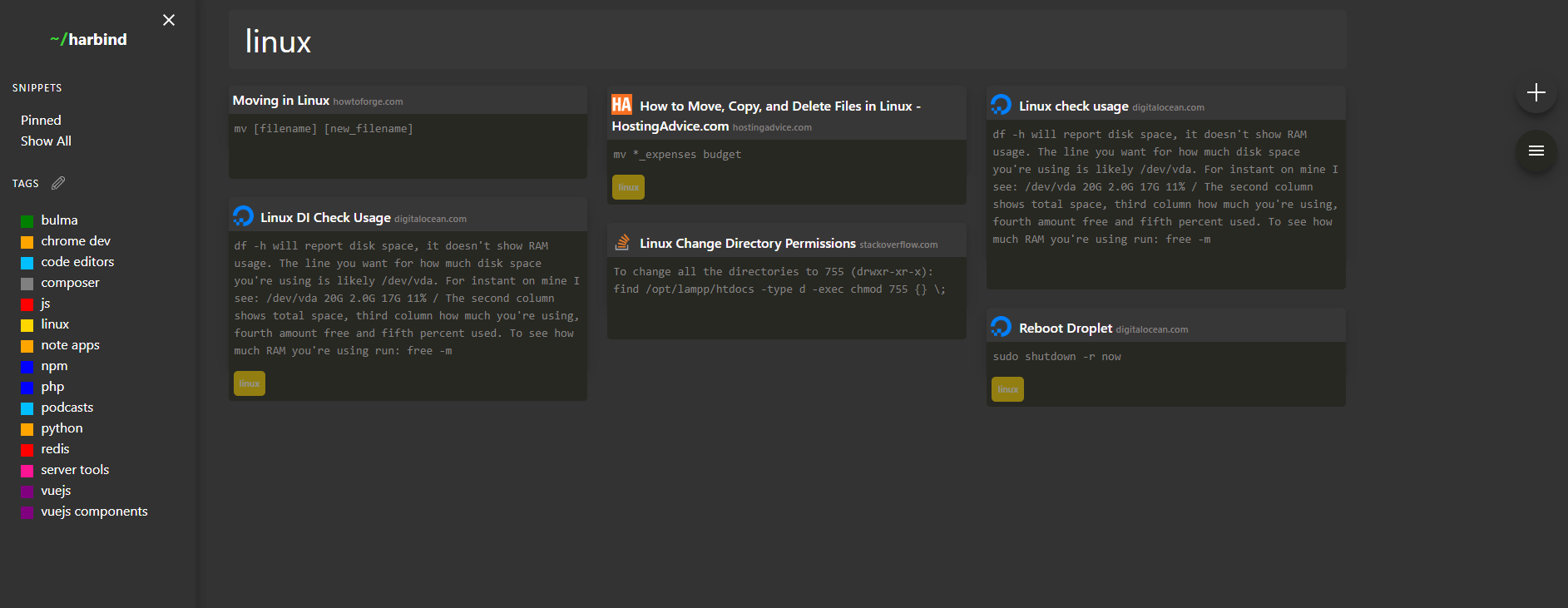Click the howtoforge.com source link
Image resolution: width=1568 pixels, height=608 pixels.
(368, 101)
